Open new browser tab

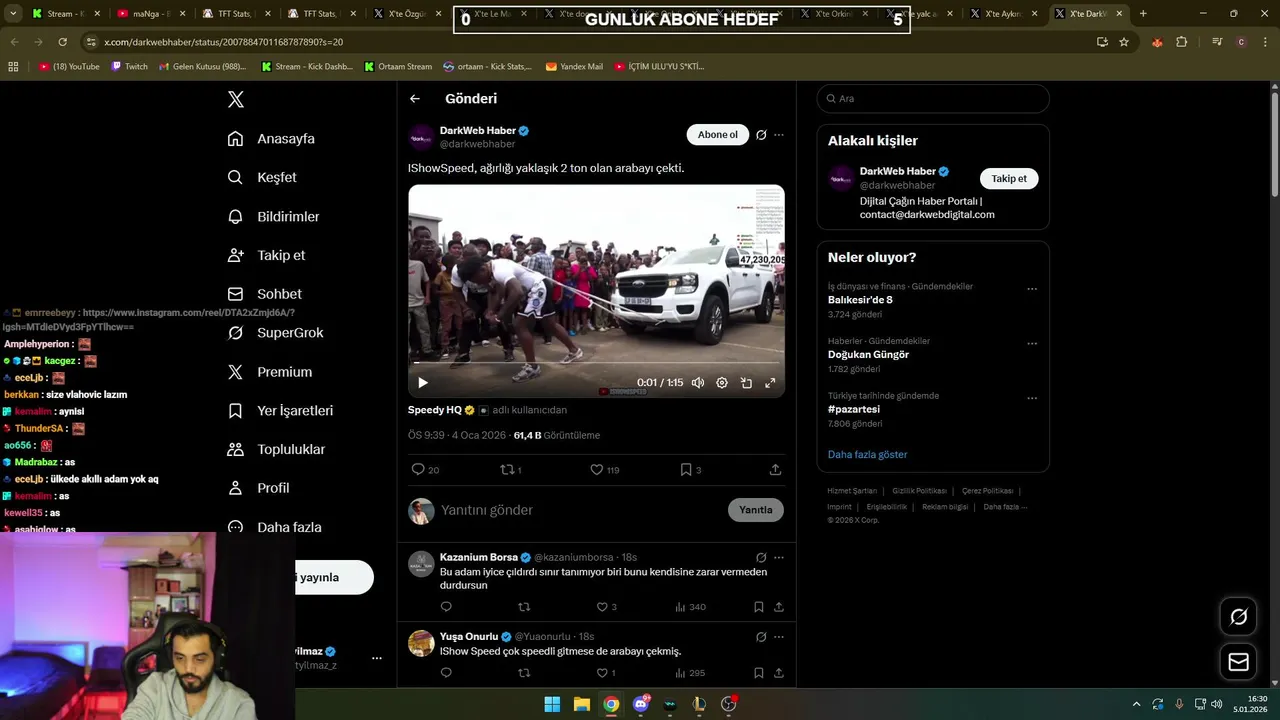(x=1143, y=14)
